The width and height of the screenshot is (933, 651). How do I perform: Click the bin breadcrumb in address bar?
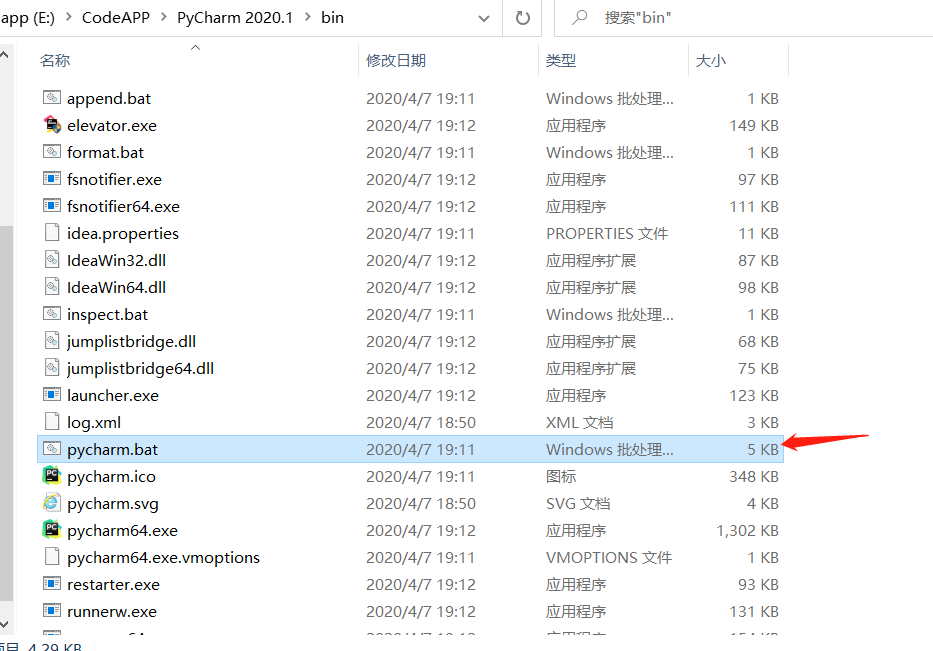[333, 18]
